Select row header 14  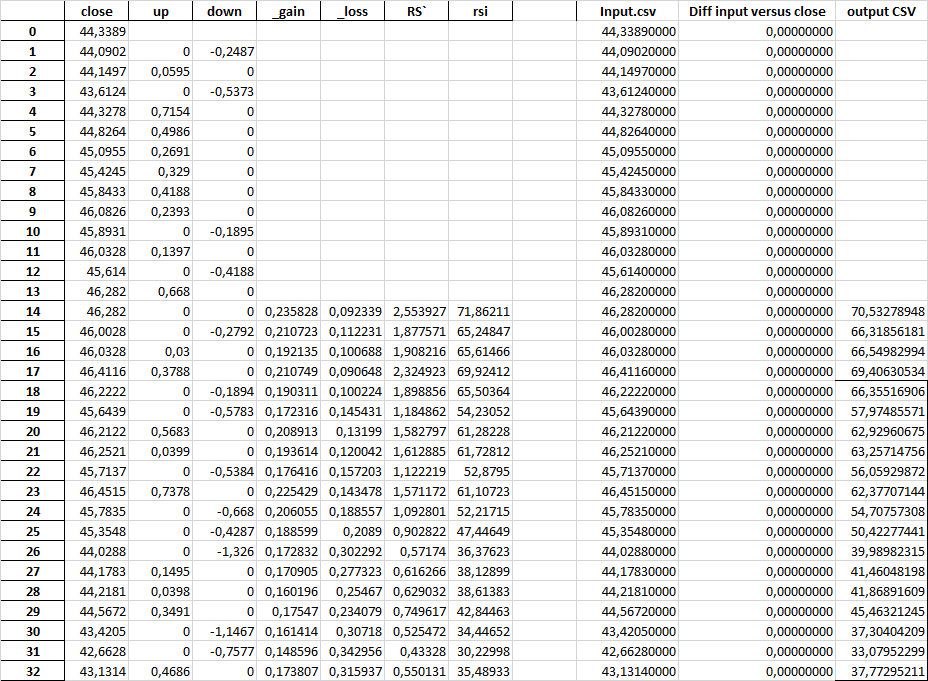(x=33, y=311)
